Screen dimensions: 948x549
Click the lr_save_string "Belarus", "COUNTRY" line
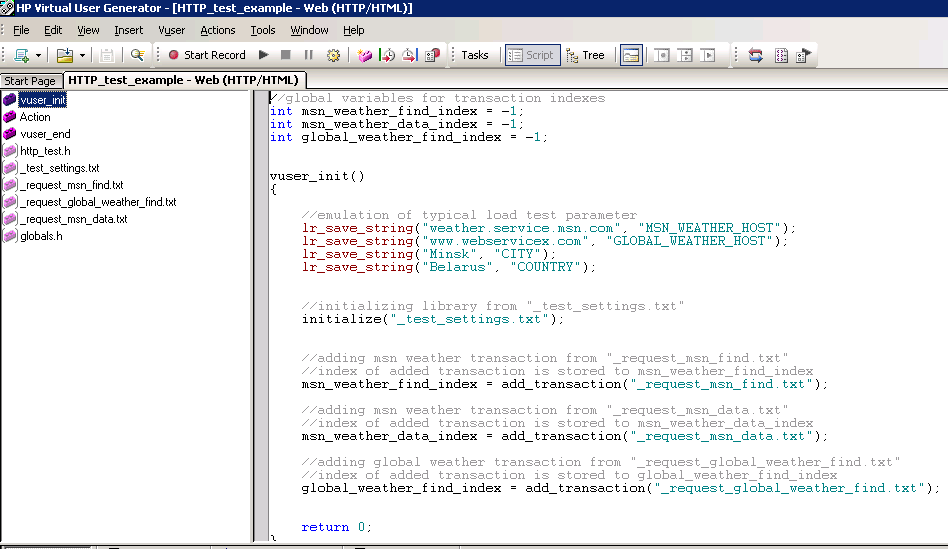pyautogui.click(x=449, y=267)
